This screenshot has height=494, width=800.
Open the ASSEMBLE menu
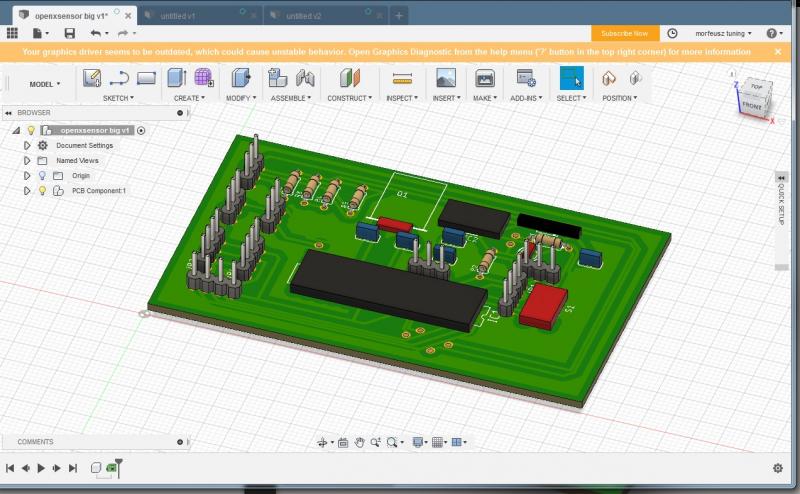[291, 98]
